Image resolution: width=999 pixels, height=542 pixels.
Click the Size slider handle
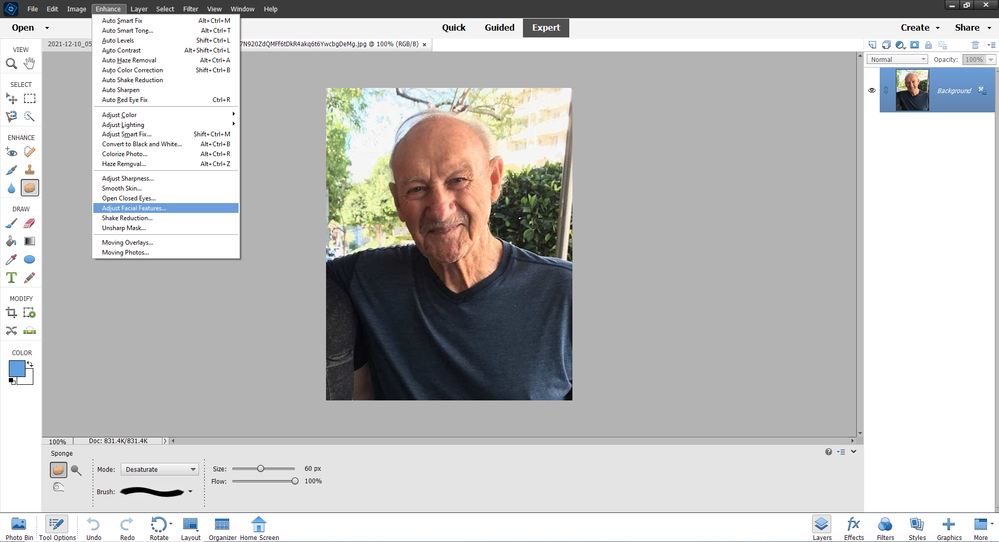pos(261,469)
